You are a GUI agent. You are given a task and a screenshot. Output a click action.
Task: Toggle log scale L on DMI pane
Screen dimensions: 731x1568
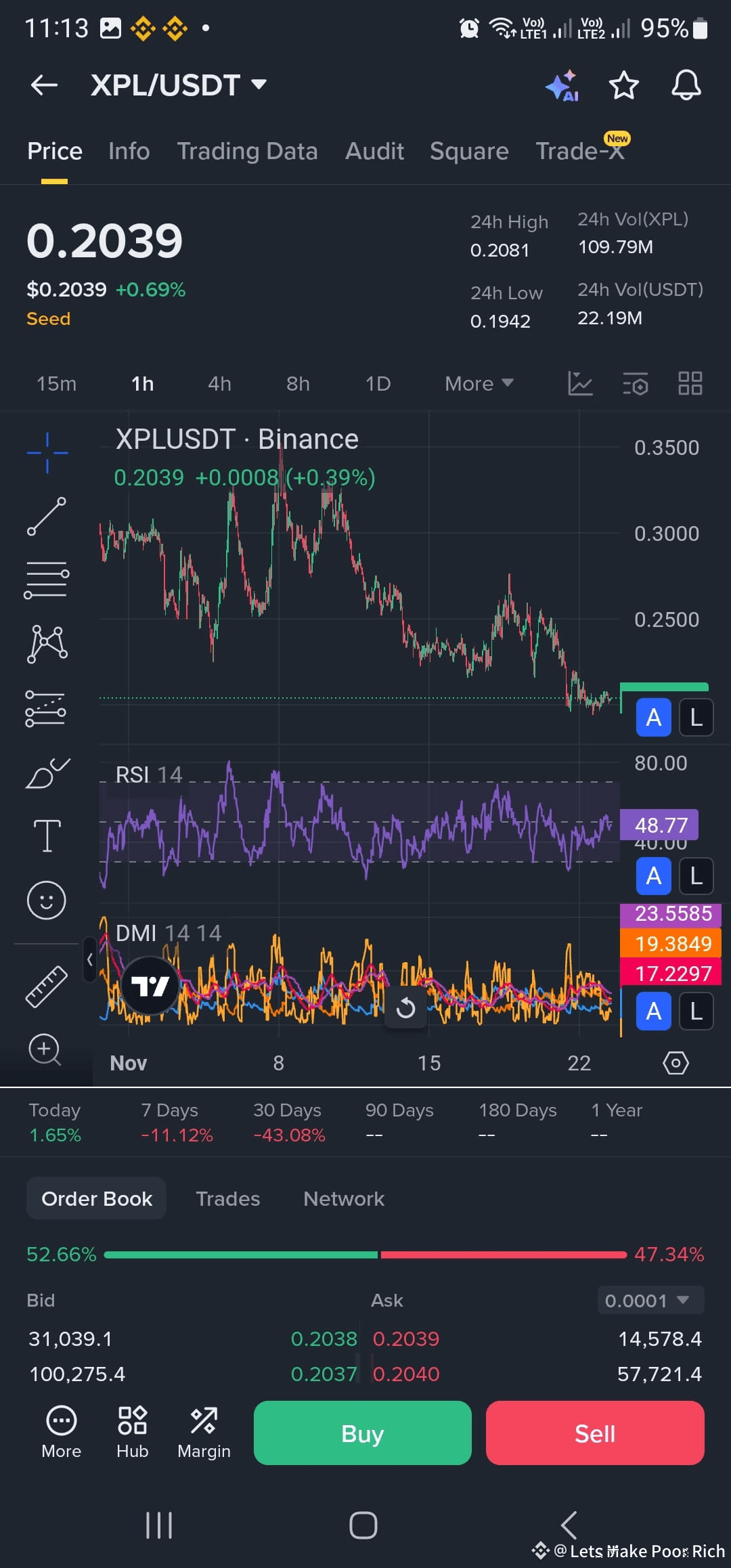tap(696, 1011)
